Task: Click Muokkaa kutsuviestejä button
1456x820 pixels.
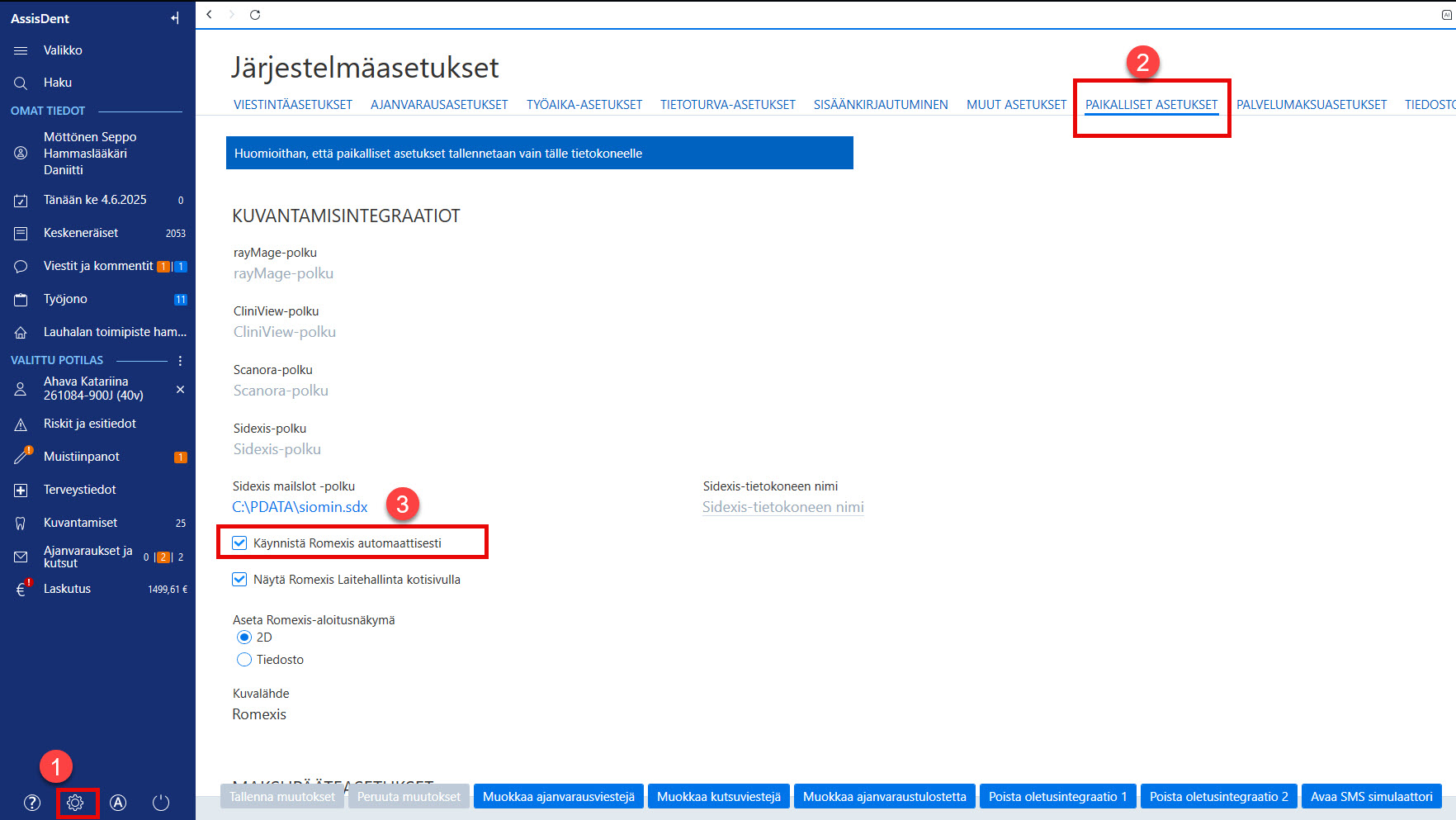Action: coord(719,797)
